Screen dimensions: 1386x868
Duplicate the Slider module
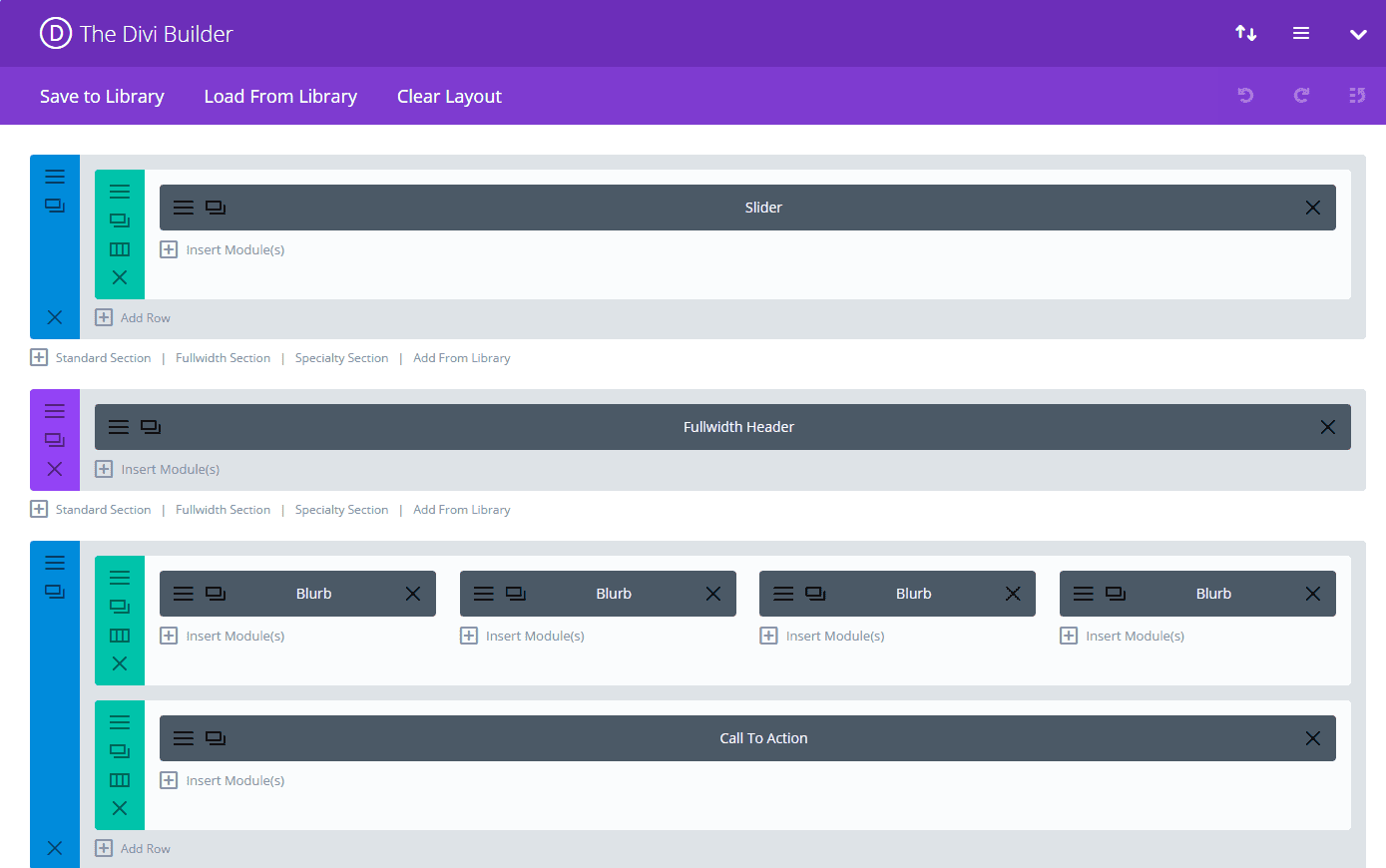coord(215,207)
